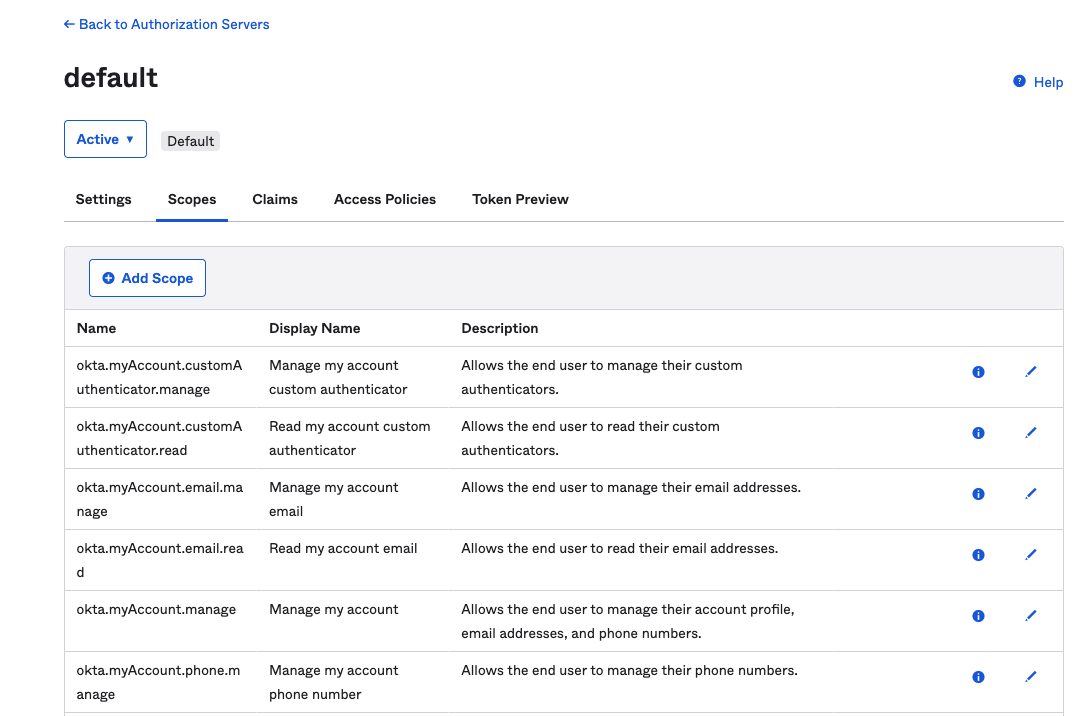This screenshot has width=1089, height=716.
Task: View info for okta.myAccount.email.manage scope
Action: click(x=978, y=494)
